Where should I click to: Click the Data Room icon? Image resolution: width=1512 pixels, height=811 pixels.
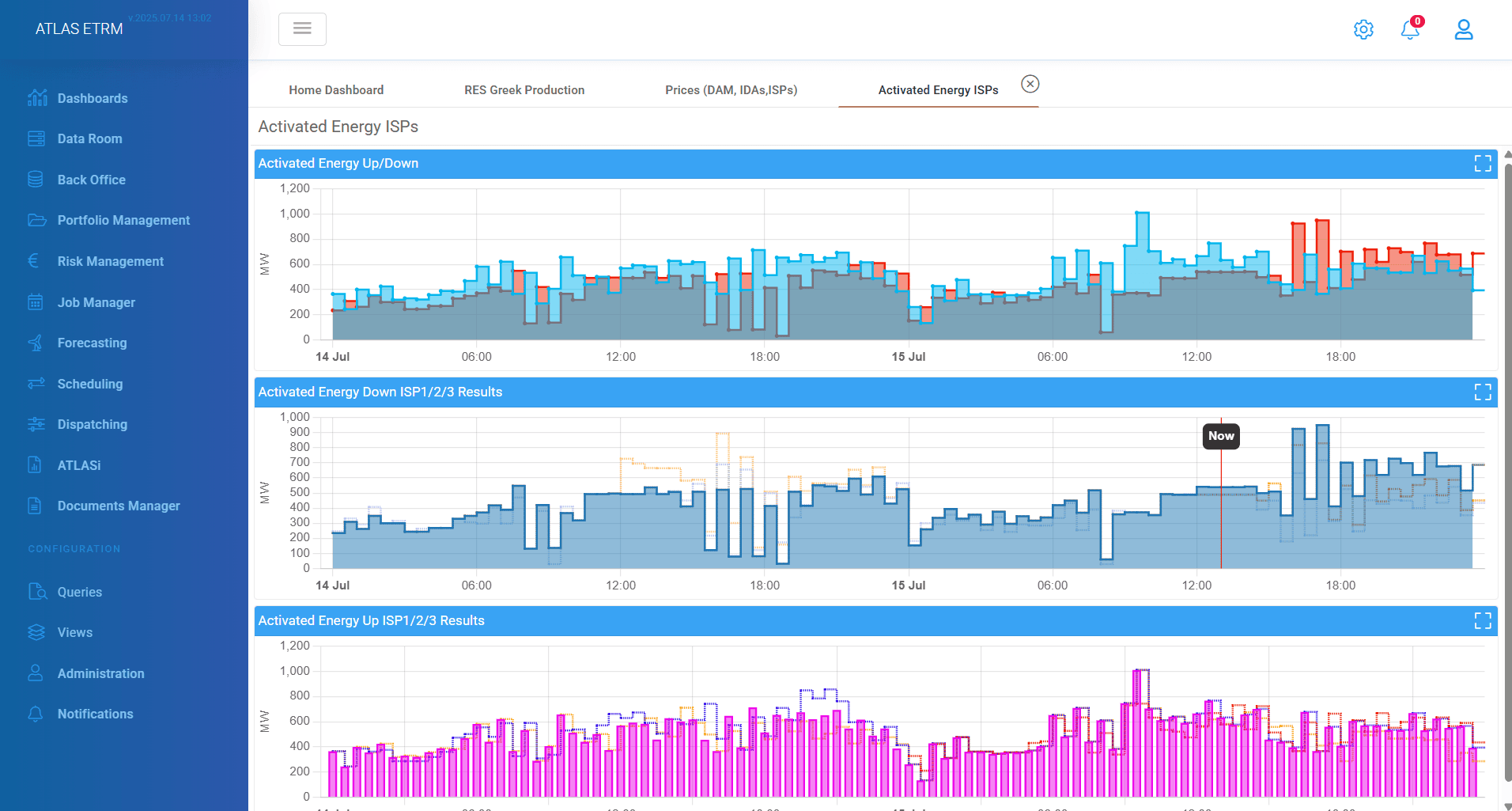36,138
